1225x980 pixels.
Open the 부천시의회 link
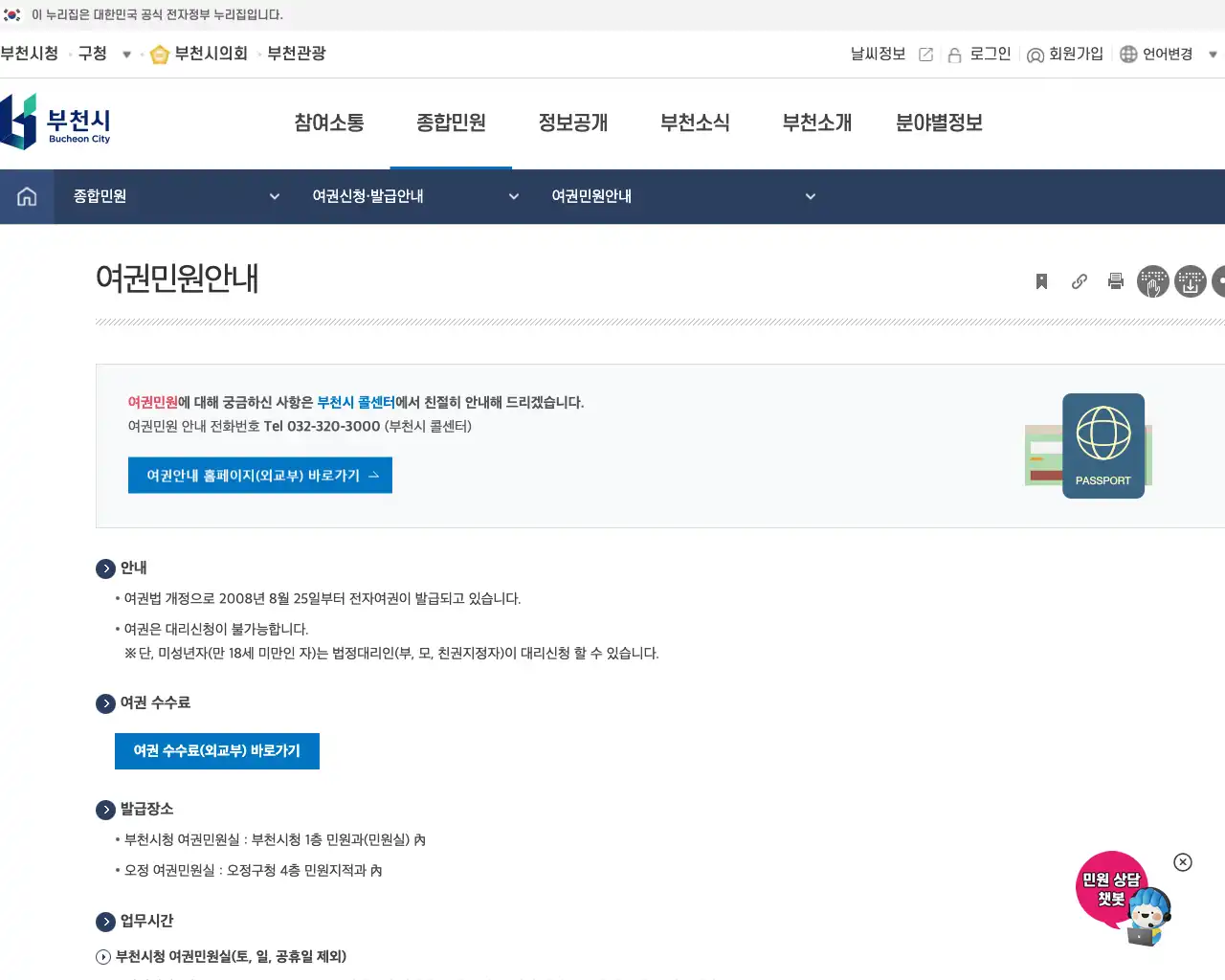point(211,54)
